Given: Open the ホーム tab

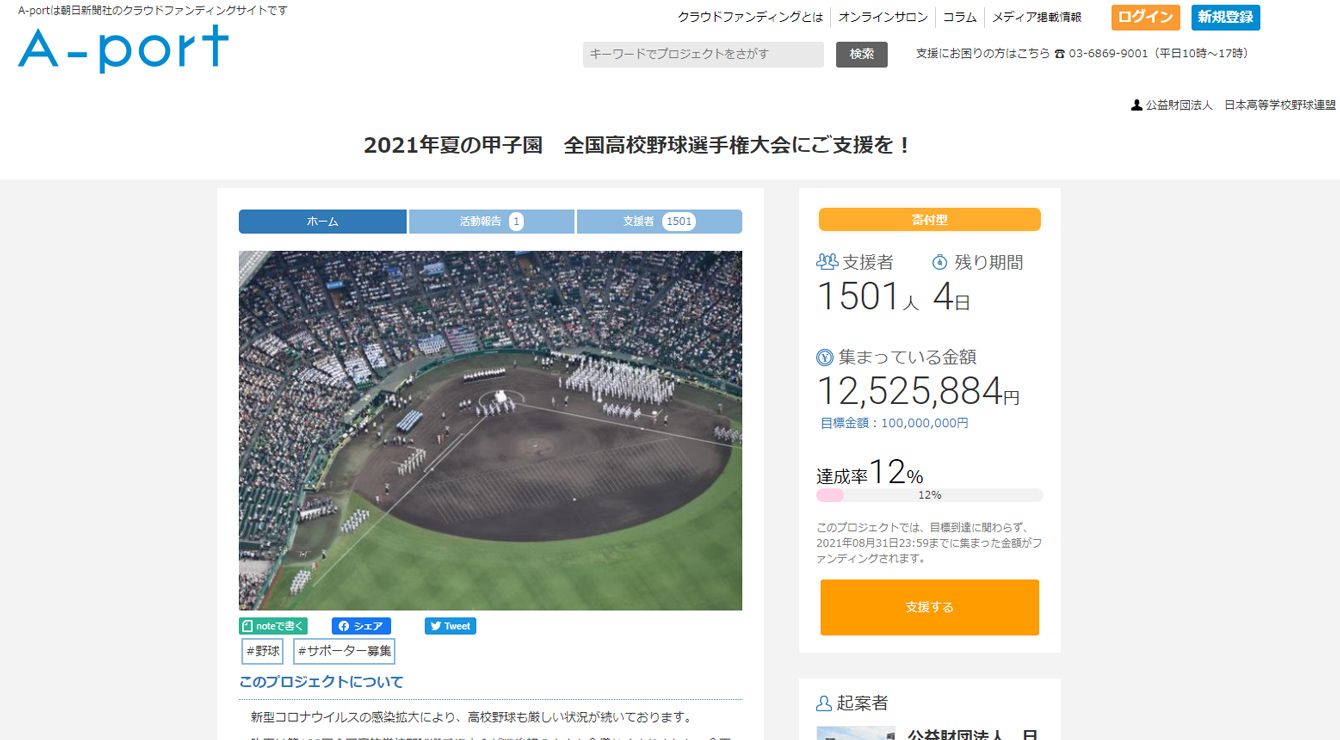Looking at the screenshot, I should [322, 221].
